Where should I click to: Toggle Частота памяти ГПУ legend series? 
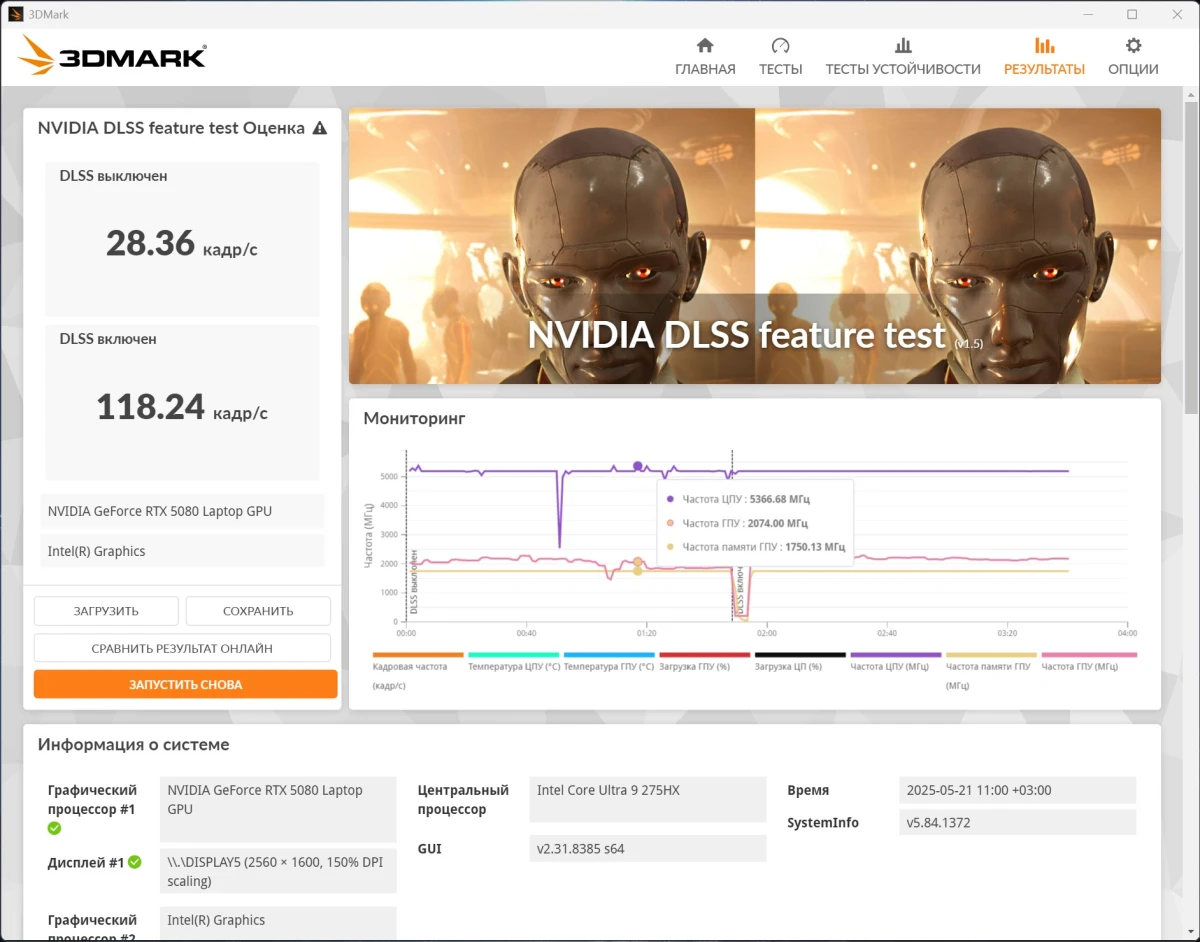pyautogui.click(x=991, y=669)
